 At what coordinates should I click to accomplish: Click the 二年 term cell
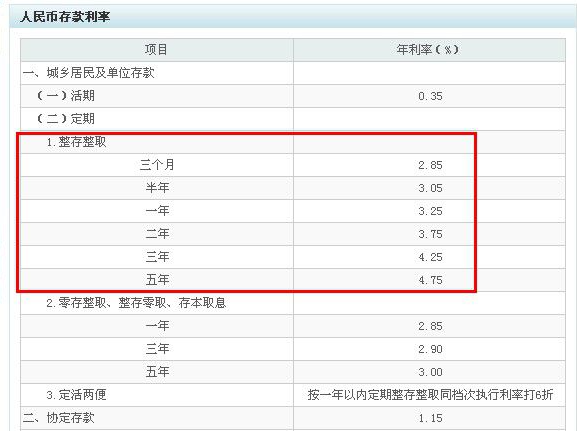tap(157, 234)
